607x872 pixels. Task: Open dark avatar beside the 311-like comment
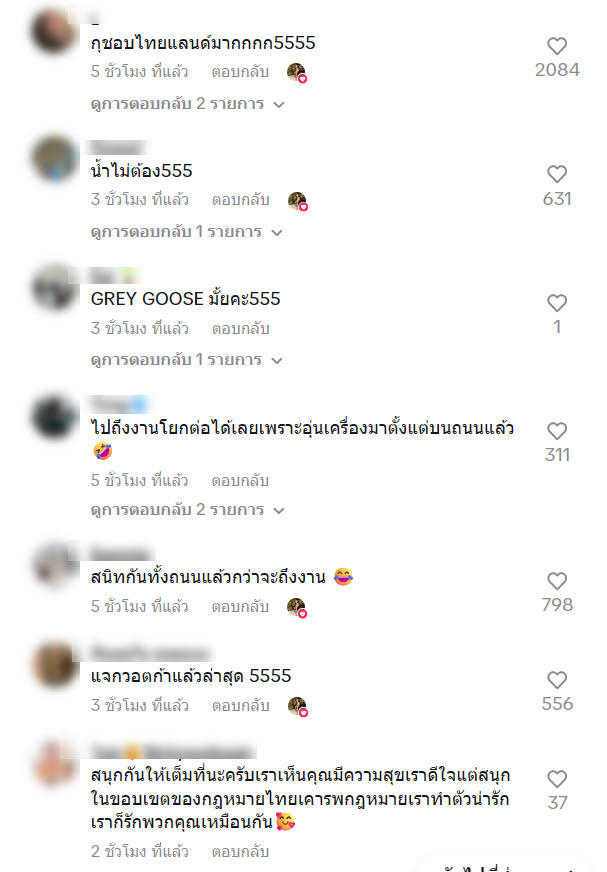[x=54, y=417]
